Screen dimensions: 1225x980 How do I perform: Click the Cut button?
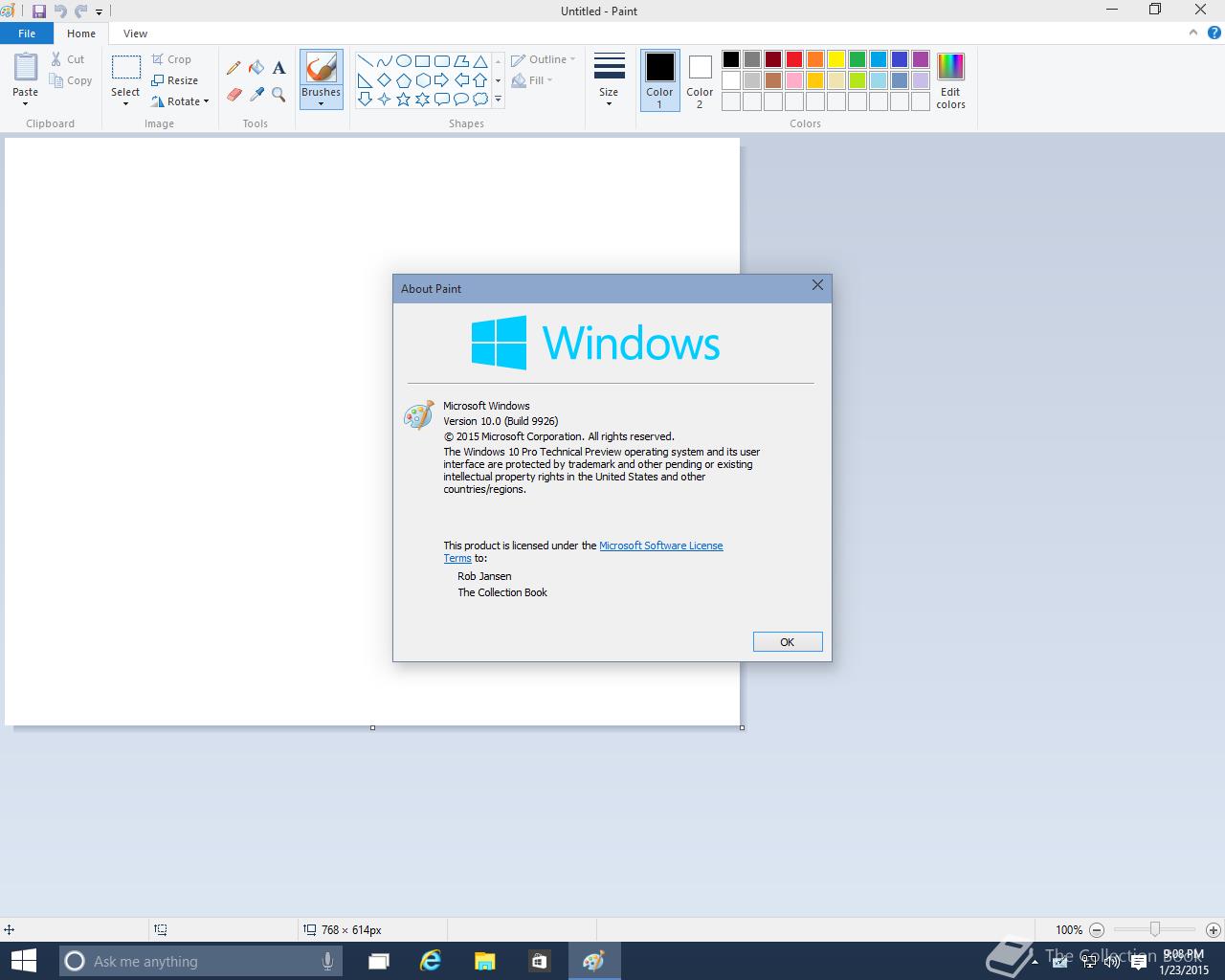tap(68, 59)
